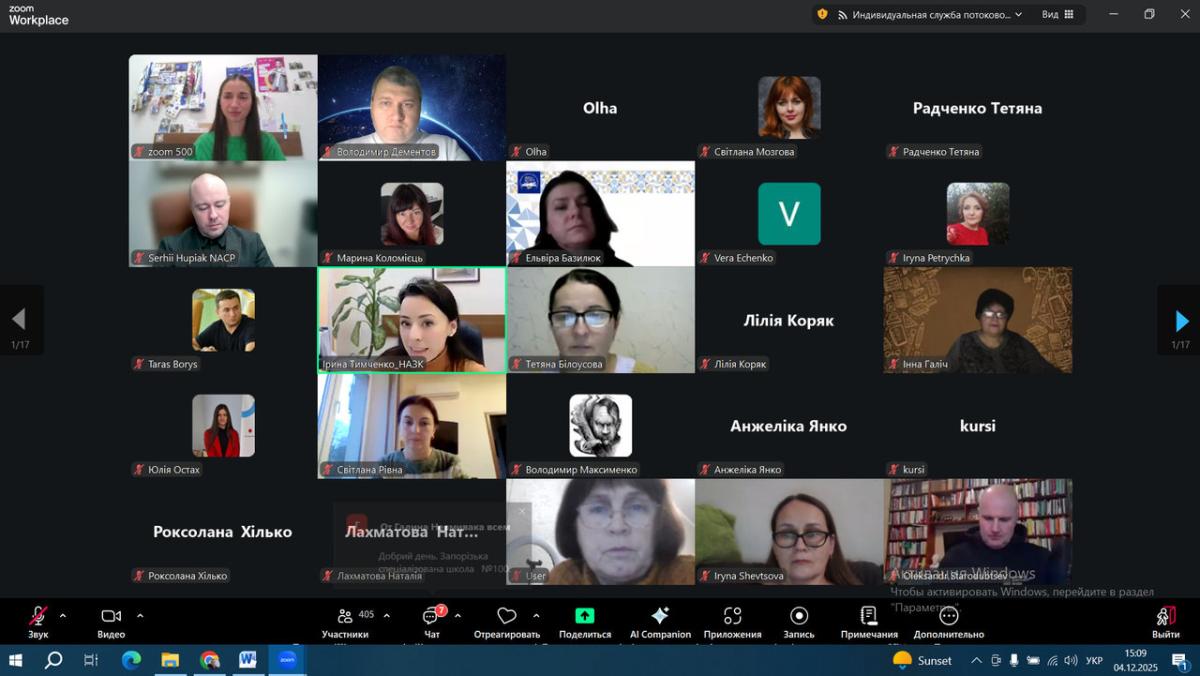Select Ельвіра Базилюк's video tile

tap(601, 214)
